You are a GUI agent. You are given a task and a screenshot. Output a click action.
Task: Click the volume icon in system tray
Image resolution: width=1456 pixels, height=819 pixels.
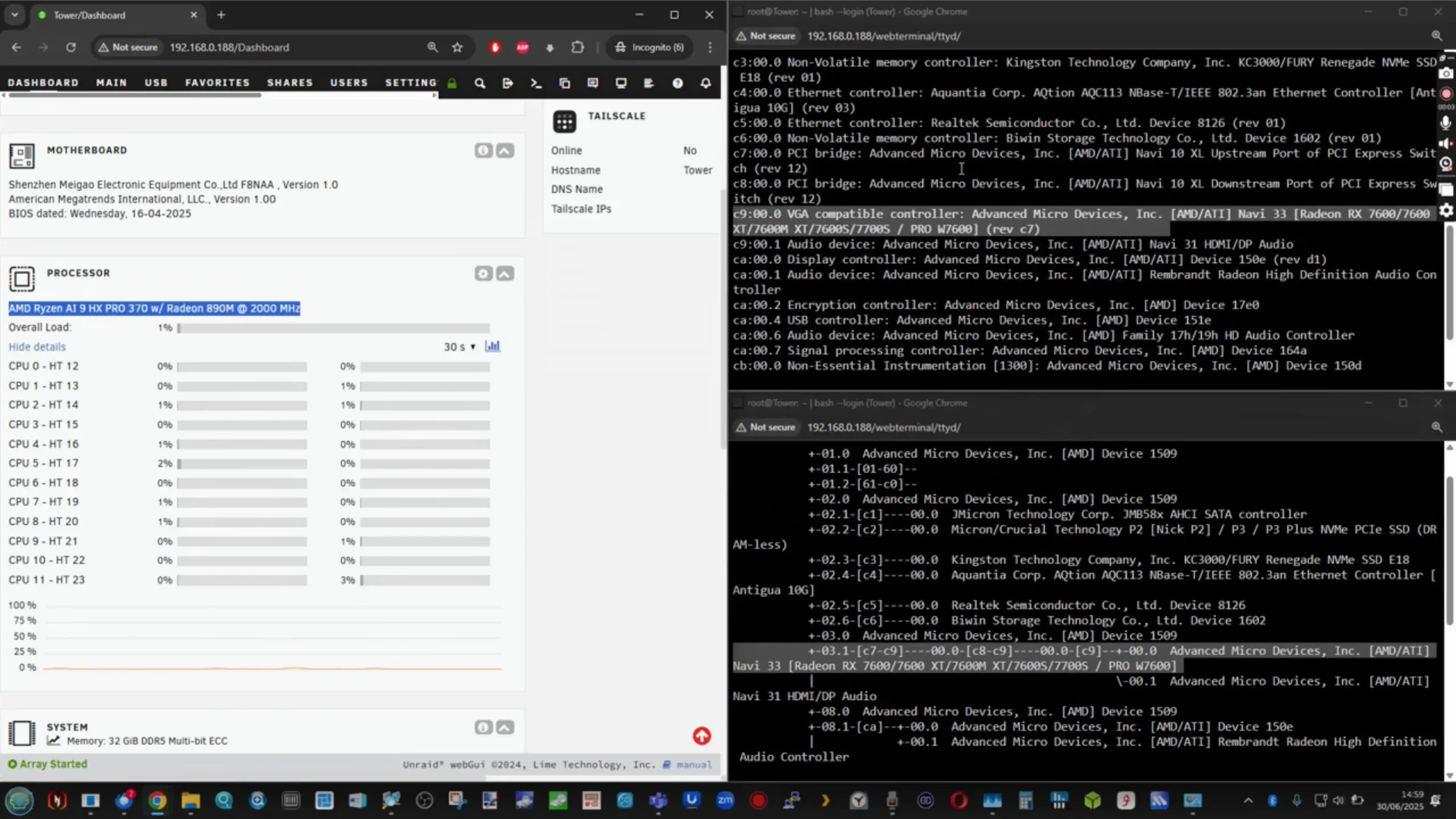tap(1338, 801)
